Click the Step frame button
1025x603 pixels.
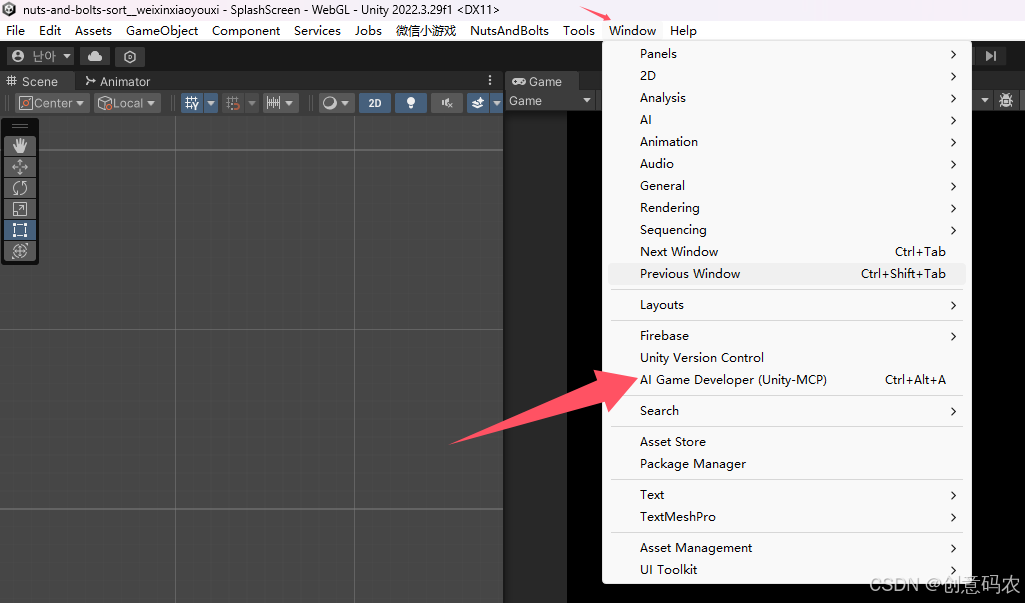[991, 56]
